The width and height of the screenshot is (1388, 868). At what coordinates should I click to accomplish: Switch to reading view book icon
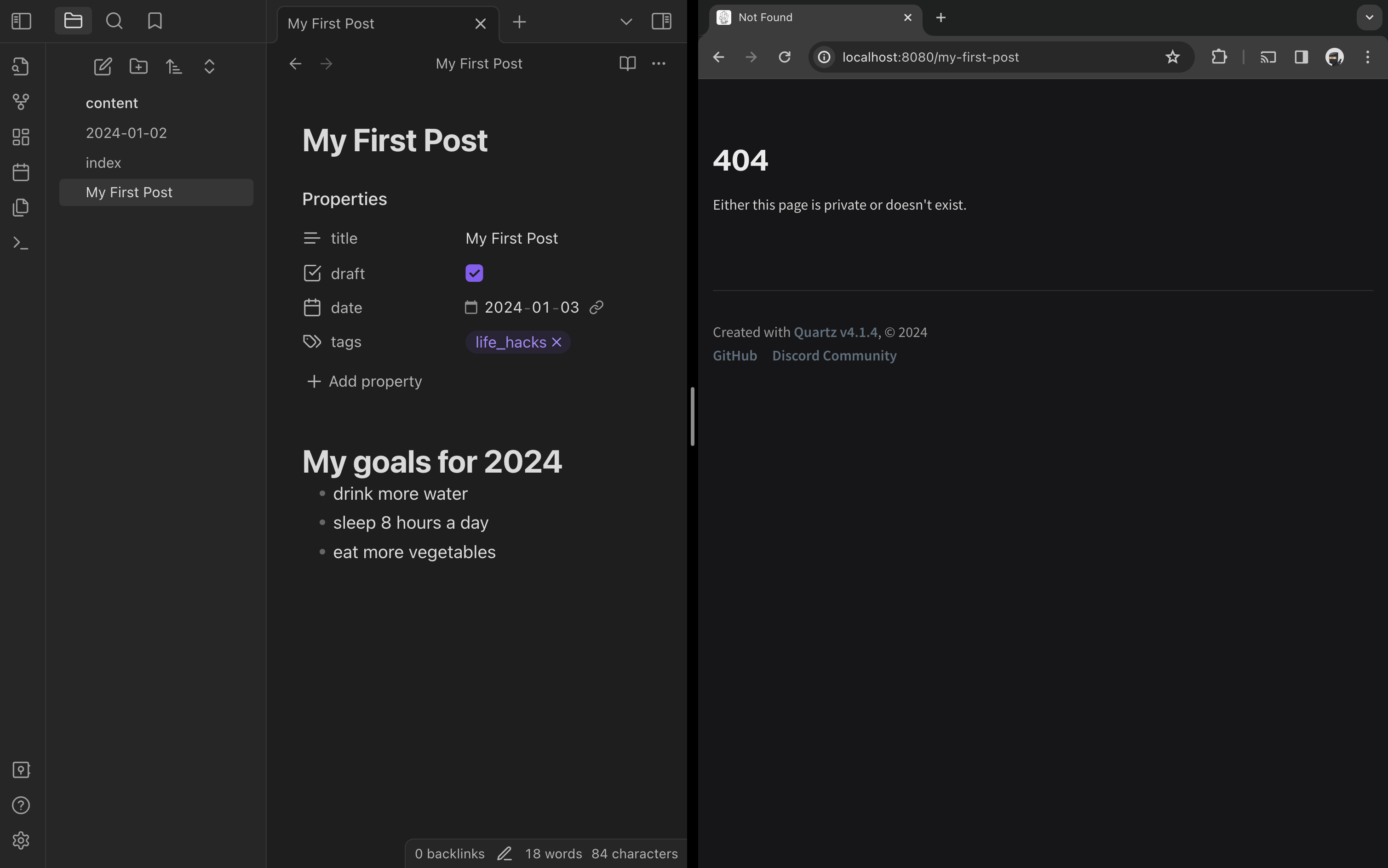pyautogui.click(x=627, y=63)
